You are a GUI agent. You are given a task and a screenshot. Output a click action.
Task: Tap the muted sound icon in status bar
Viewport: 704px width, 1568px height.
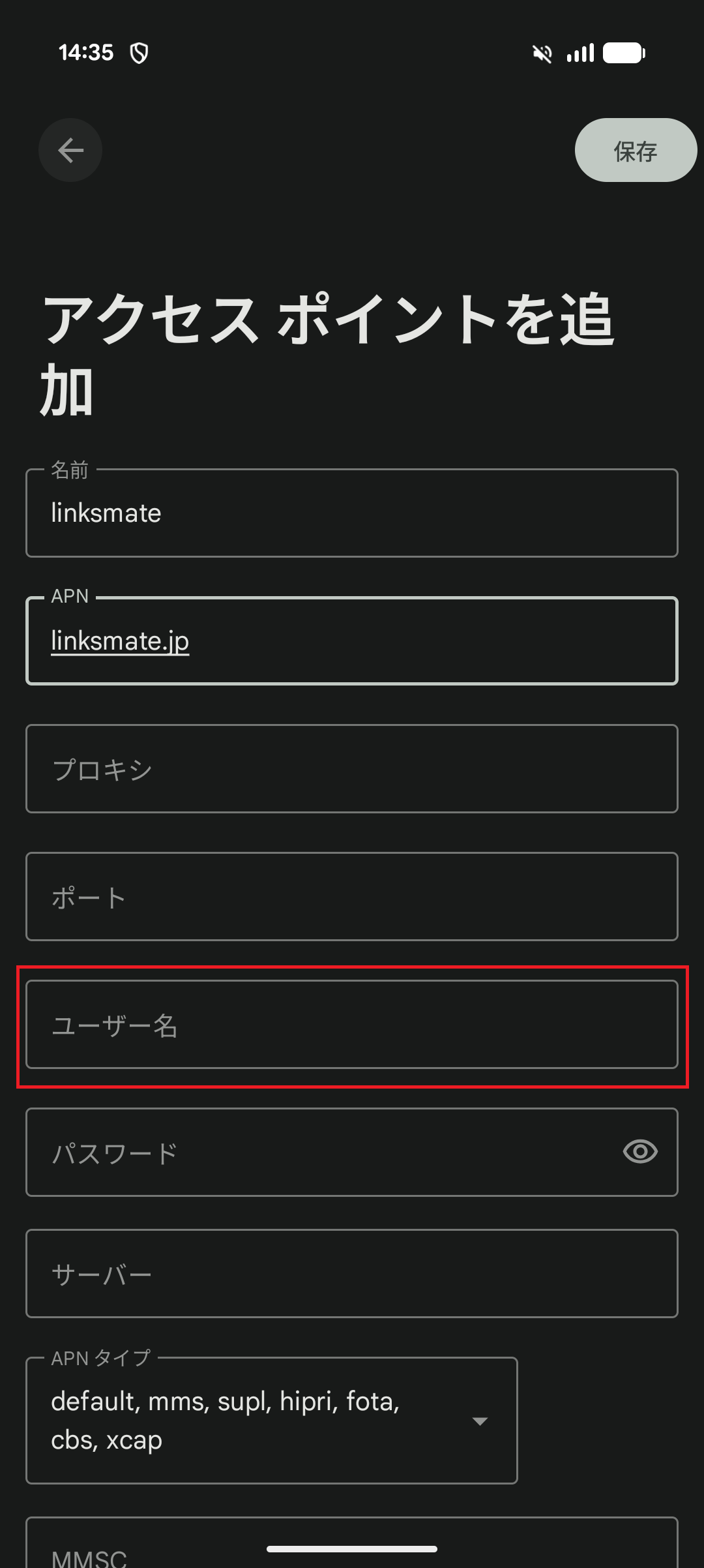(x=541, y=52)
